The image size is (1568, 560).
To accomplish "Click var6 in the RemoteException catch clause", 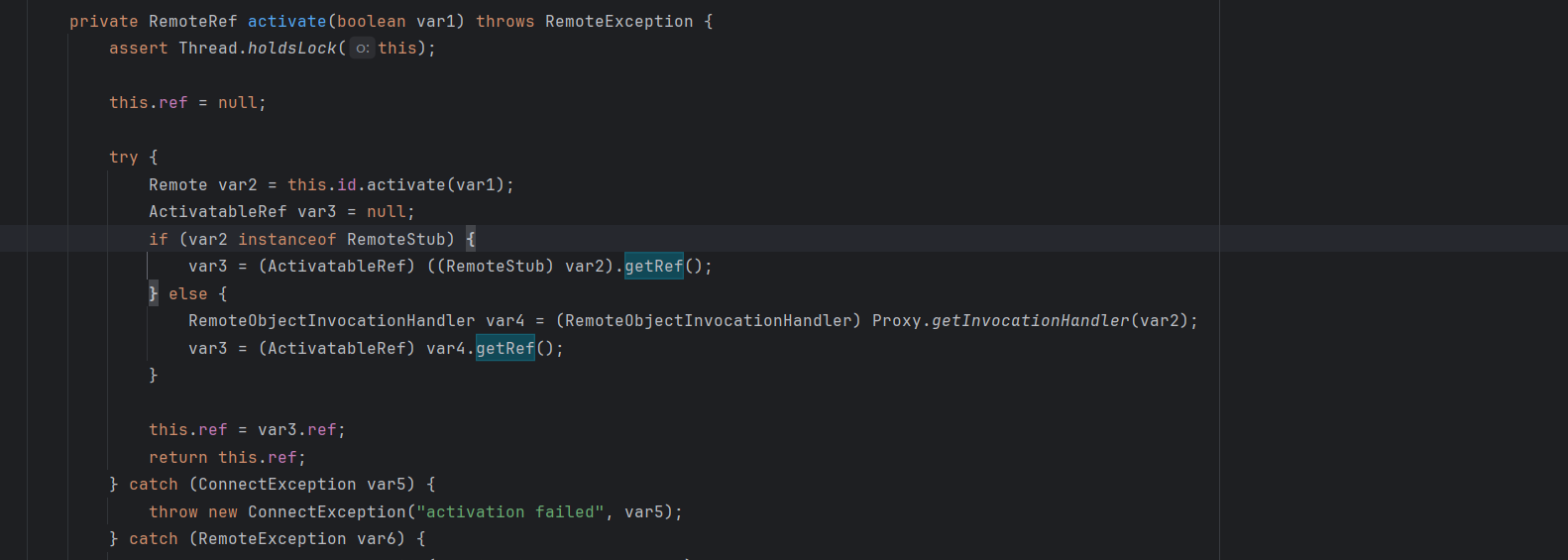I will (x=381, y=539).
